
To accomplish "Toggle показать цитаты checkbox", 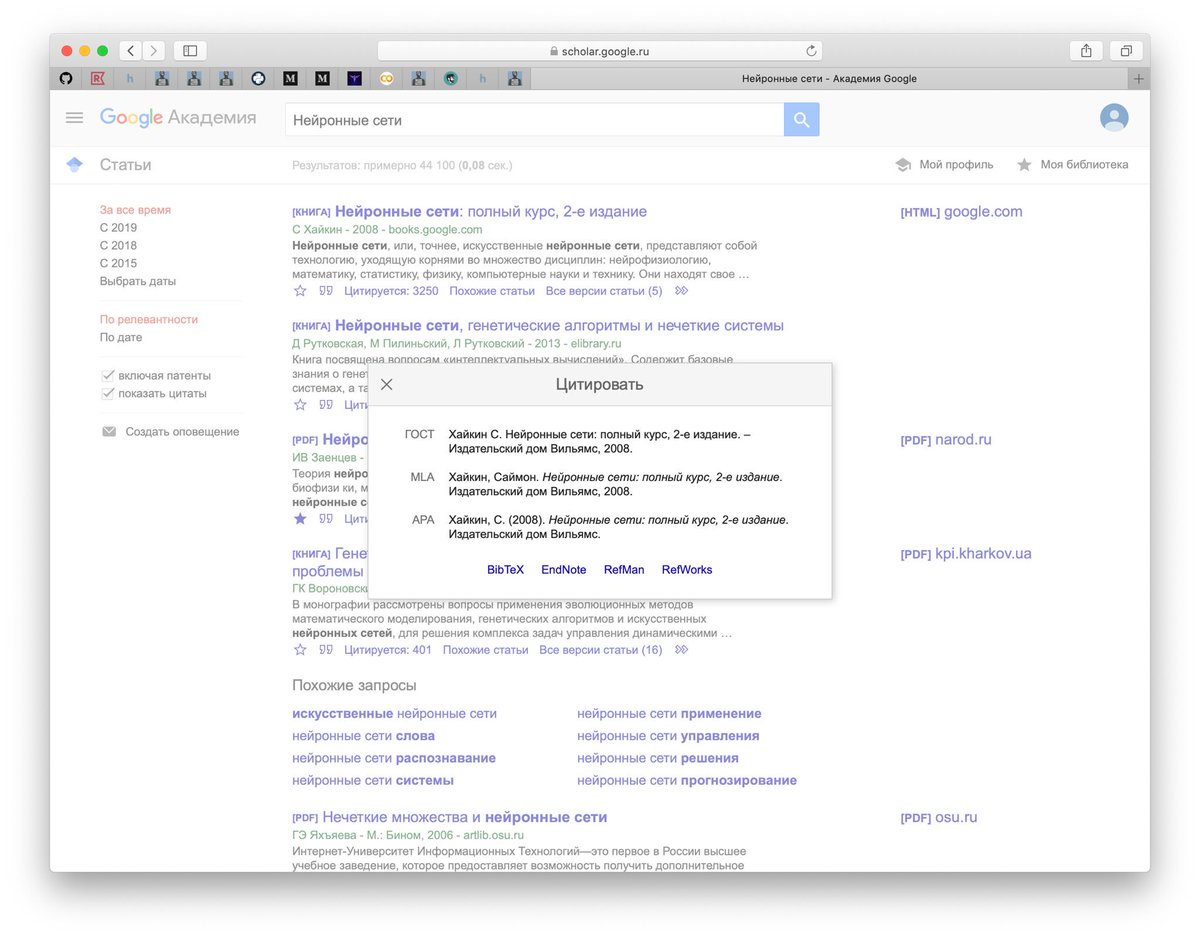I will (x=108, y=393).
